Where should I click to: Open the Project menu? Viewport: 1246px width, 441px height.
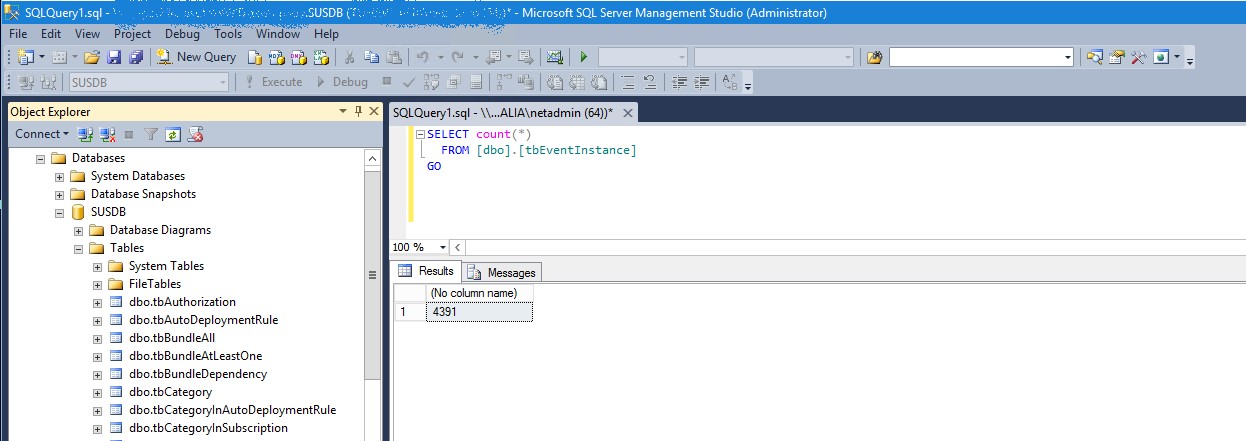132,33
